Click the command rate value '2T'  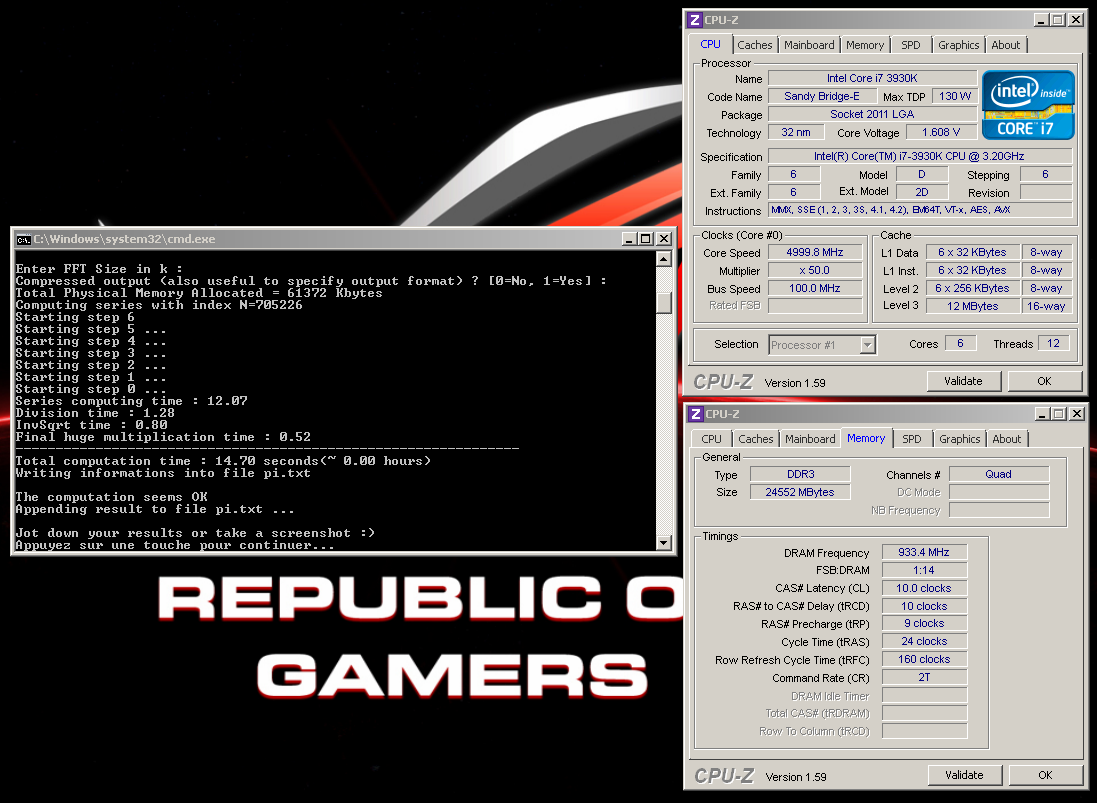[x=924, y=677]
